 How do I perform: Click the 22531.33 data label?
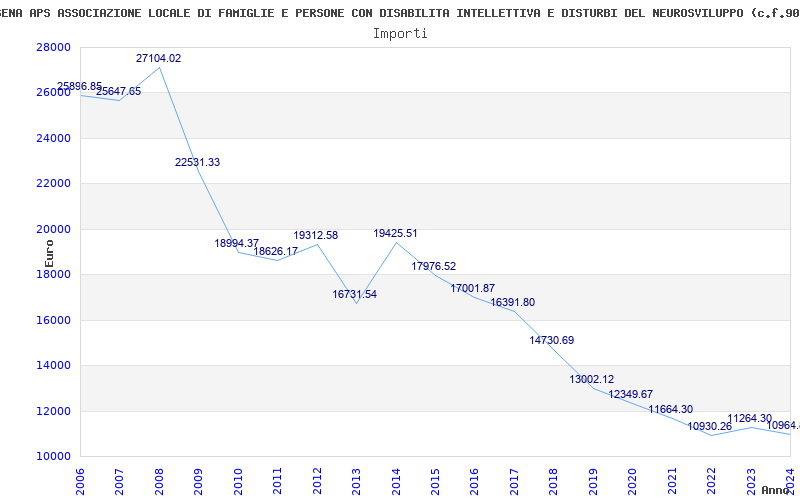pos(197,162)
